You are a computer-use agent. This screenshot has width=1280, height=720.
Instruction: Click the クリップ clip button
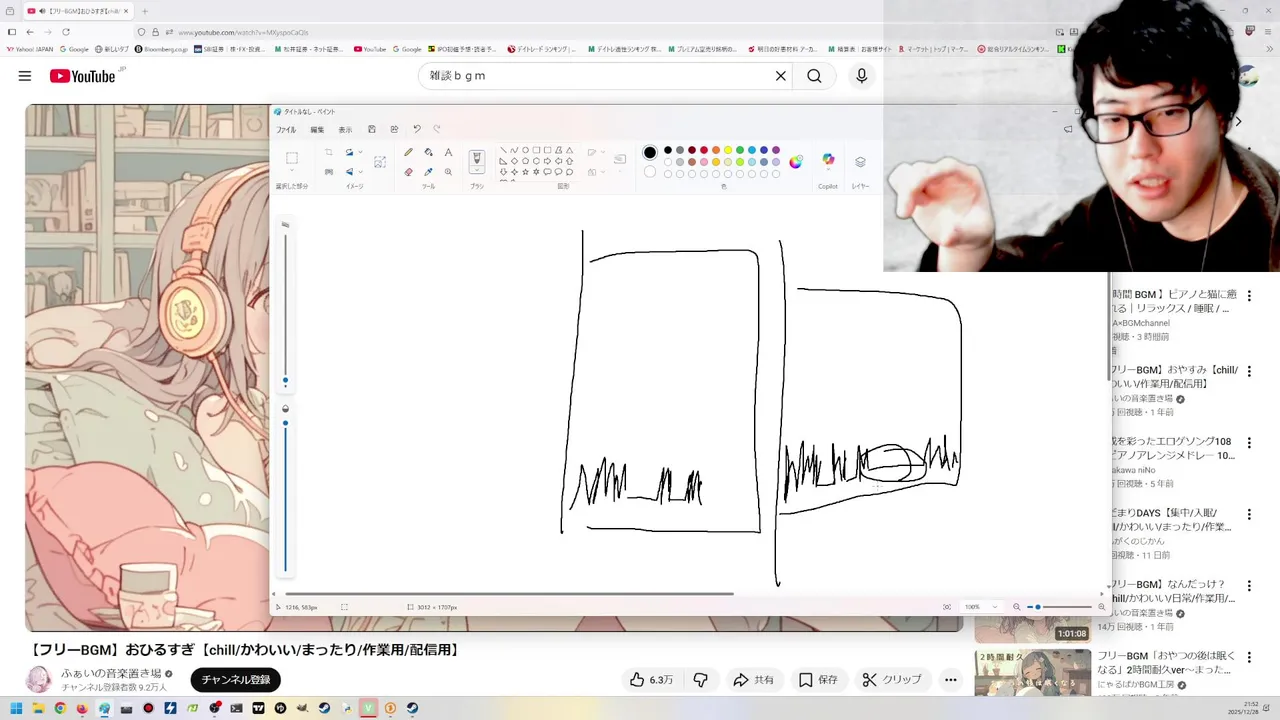[x=892, y=679]
